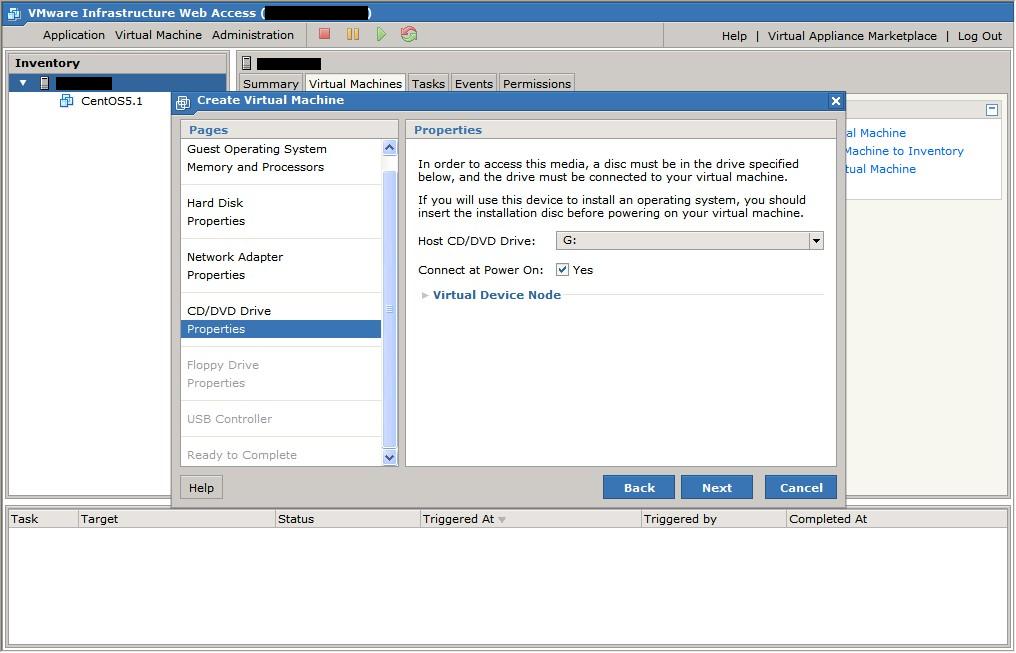Click the Back button
1016x653 pixels.
click(638, 487)
